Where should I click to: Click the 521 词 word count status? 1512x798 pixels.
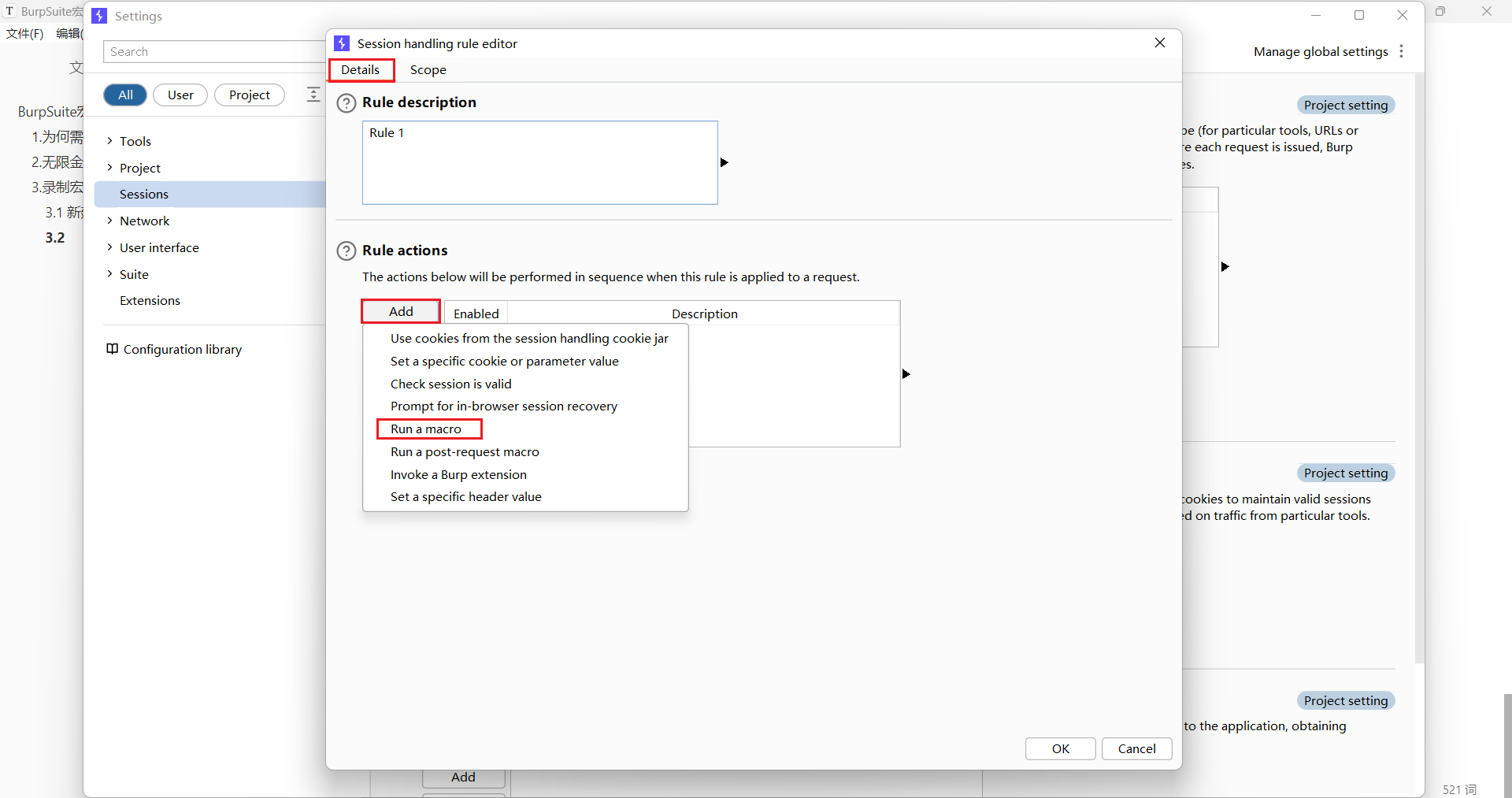click(1459, 789)
